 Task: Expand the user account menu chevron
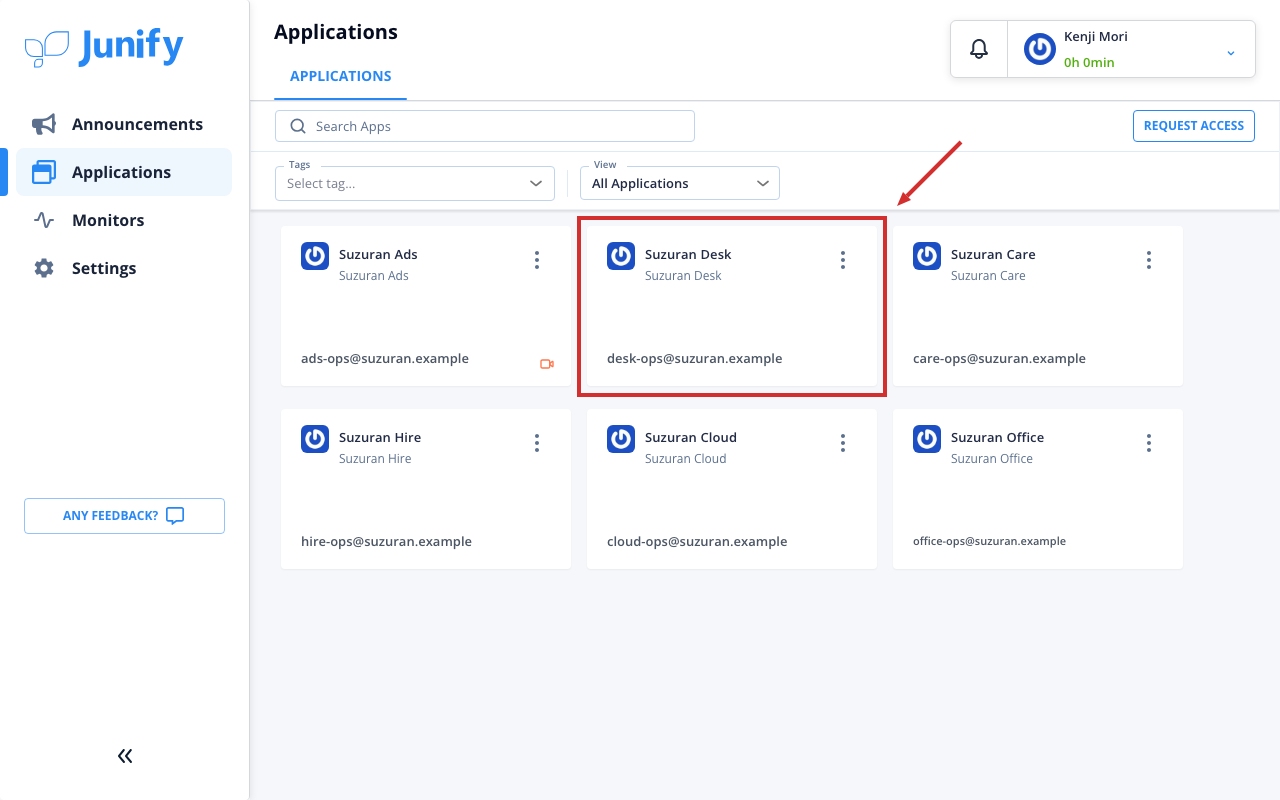(x=1231, y=53)
